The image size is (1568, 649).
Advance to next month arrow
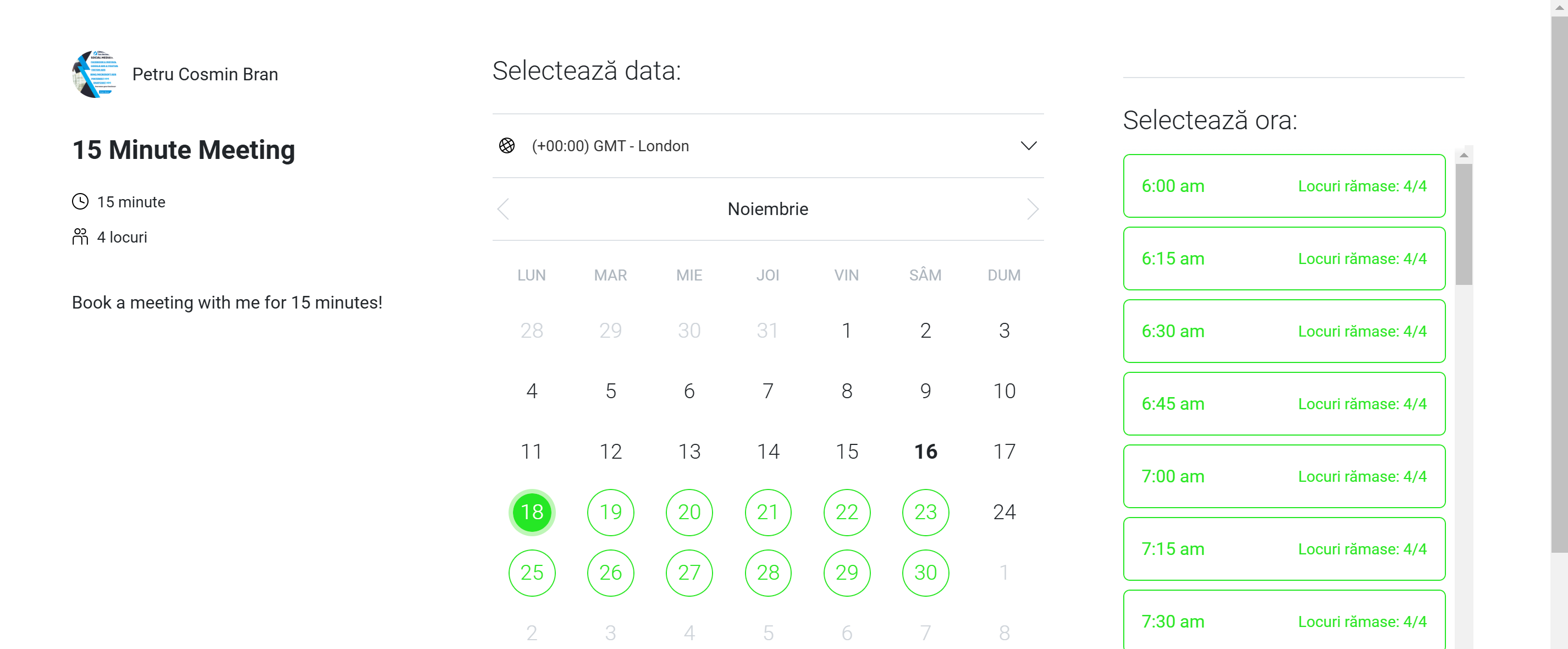click(x=1033, y=209)
